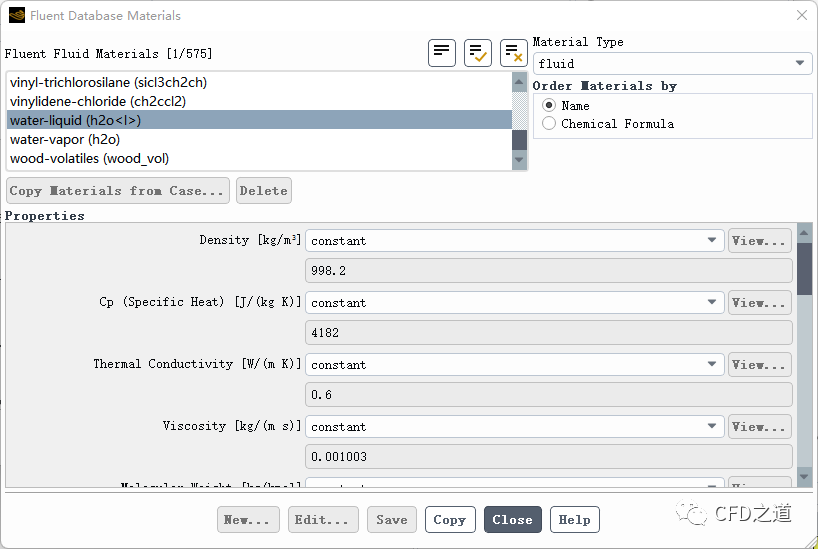Screen dimensions: 818x549
Task: Open the Material Type fluid dropdown
Action: click(672, 64)
